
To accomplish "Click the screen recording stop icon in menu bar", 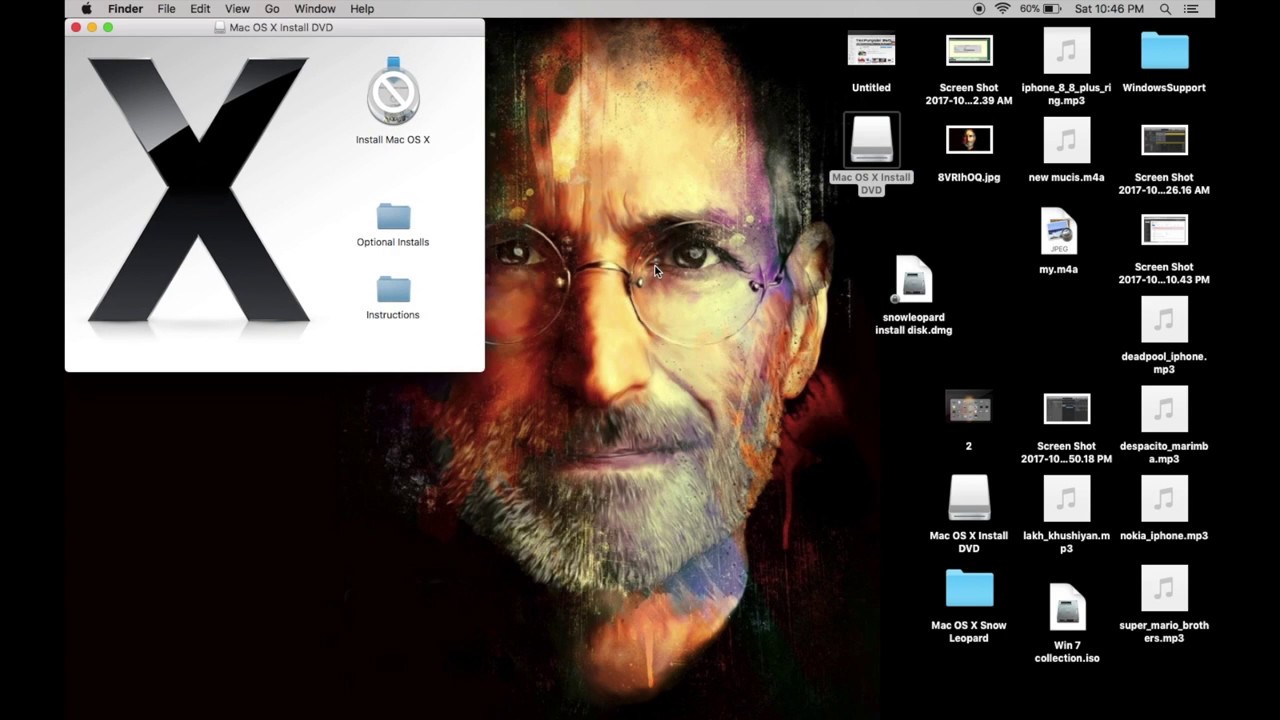I will [979, 9].
